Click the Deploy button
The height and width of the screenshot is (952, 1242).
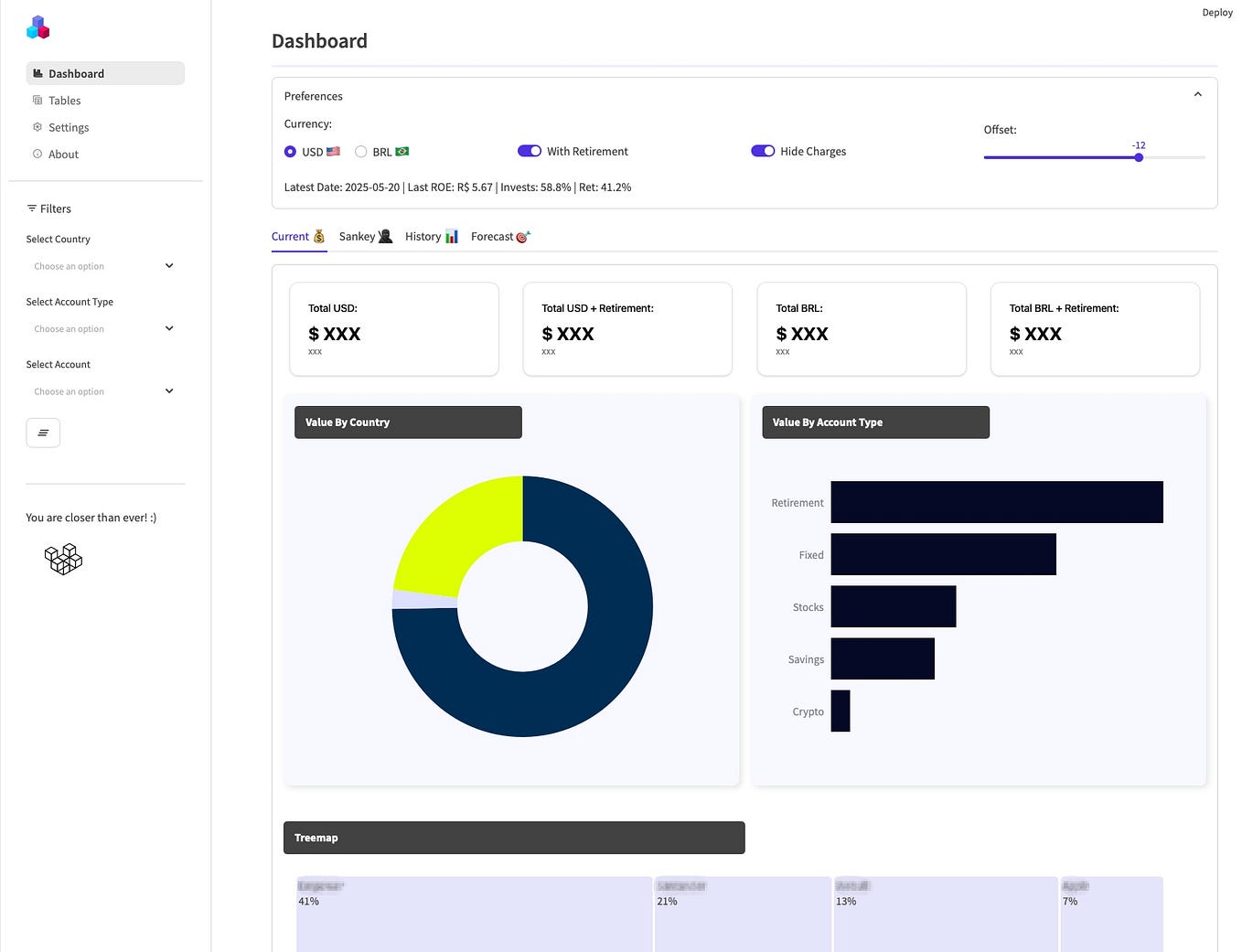pos(1217,12)
